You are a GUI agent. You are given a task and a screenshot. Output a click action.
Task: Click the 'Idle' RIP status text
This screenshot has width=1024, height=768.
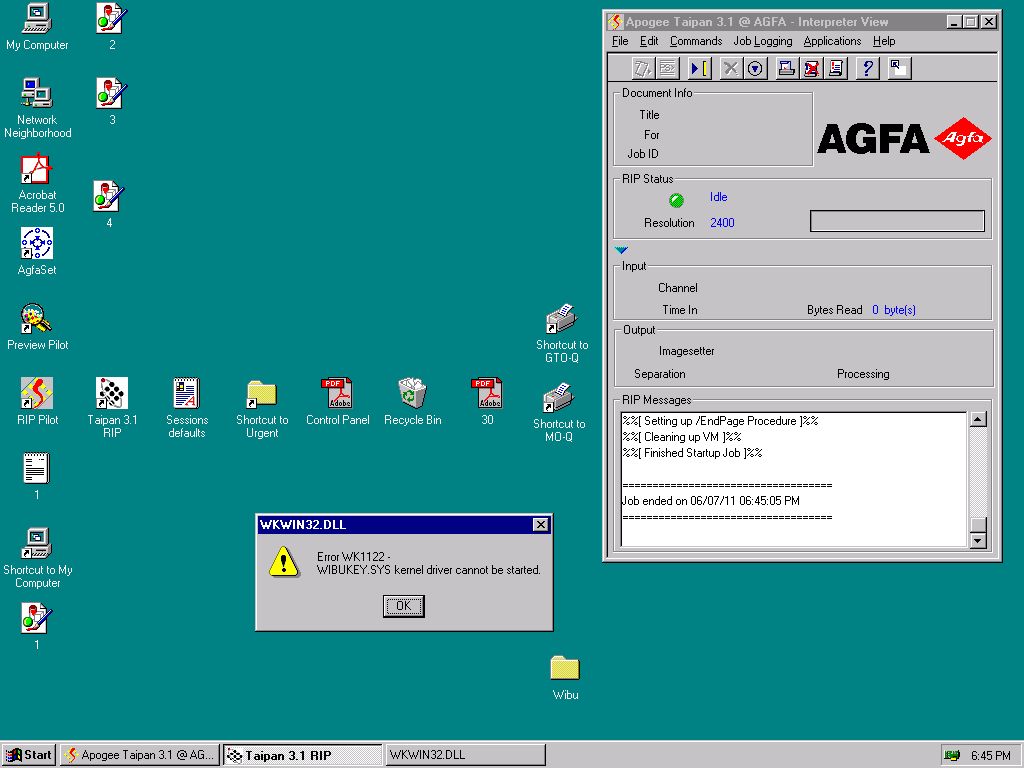point(718,197)
